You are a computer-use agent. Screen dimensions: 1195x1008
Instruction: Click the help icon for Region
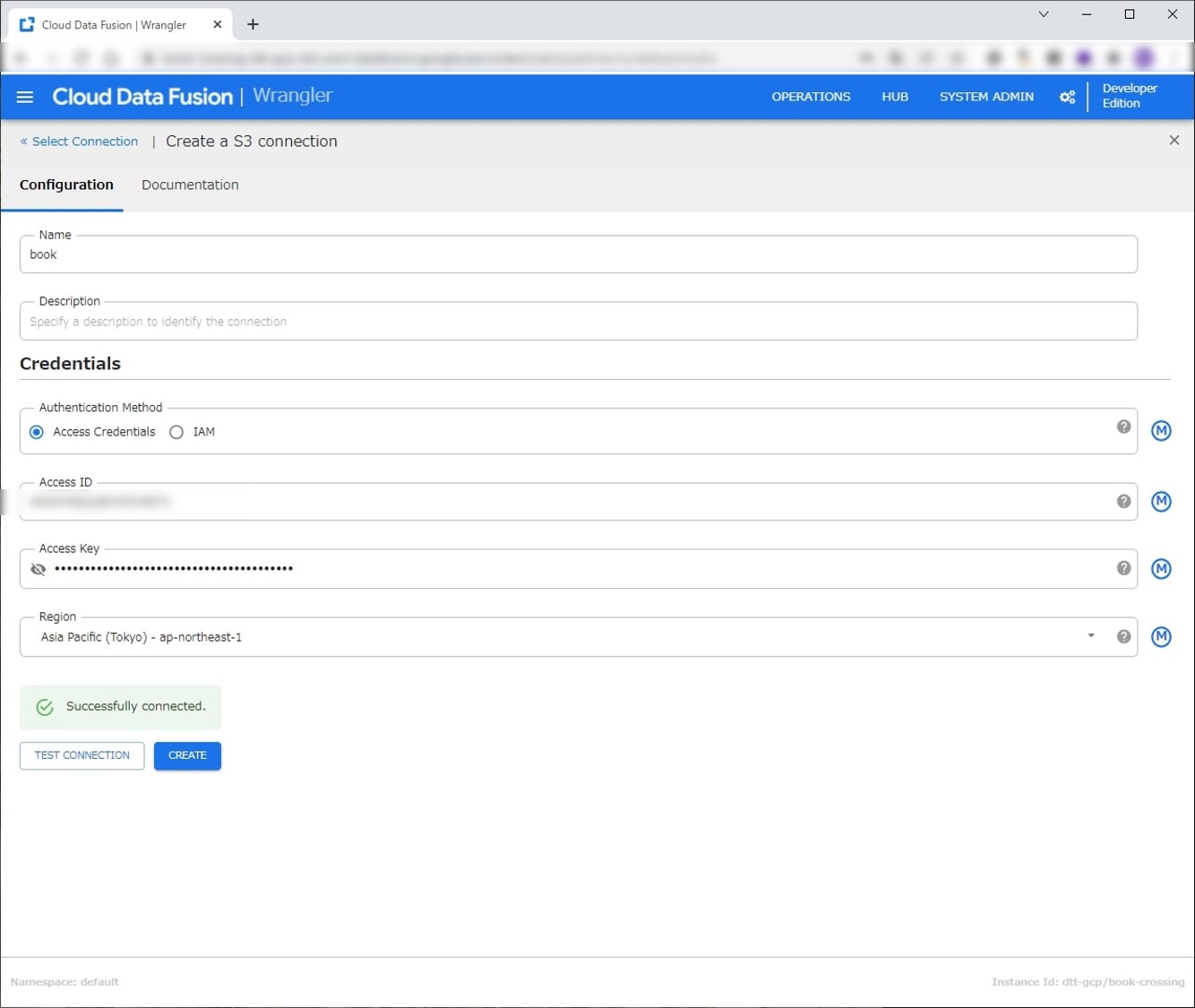1123,637
